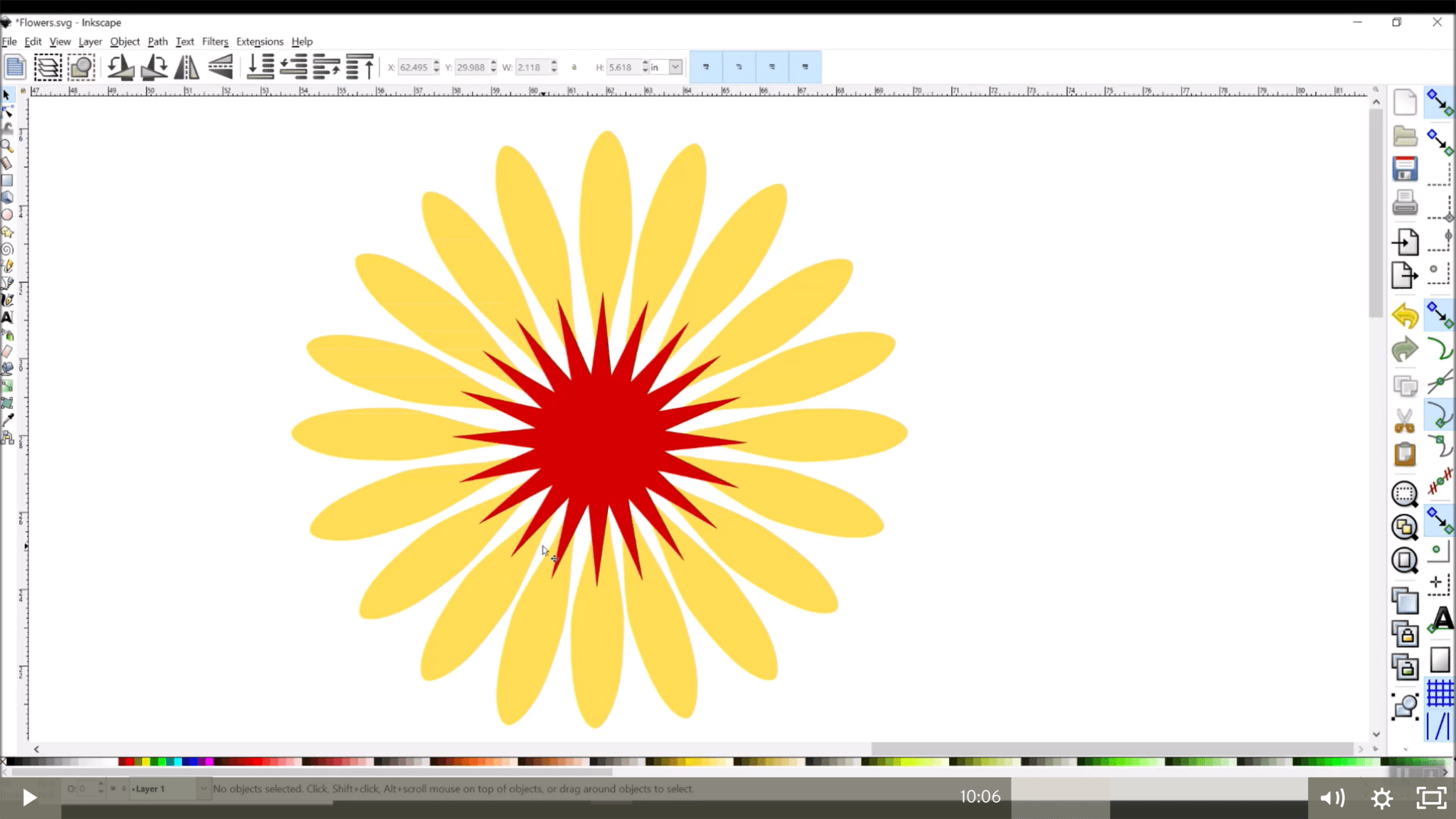Image resolution: width=1456 pixels, height=819 pixels.
Task: Select the Node editing tool
Action: pyautogui.click(x=8, y=112)
